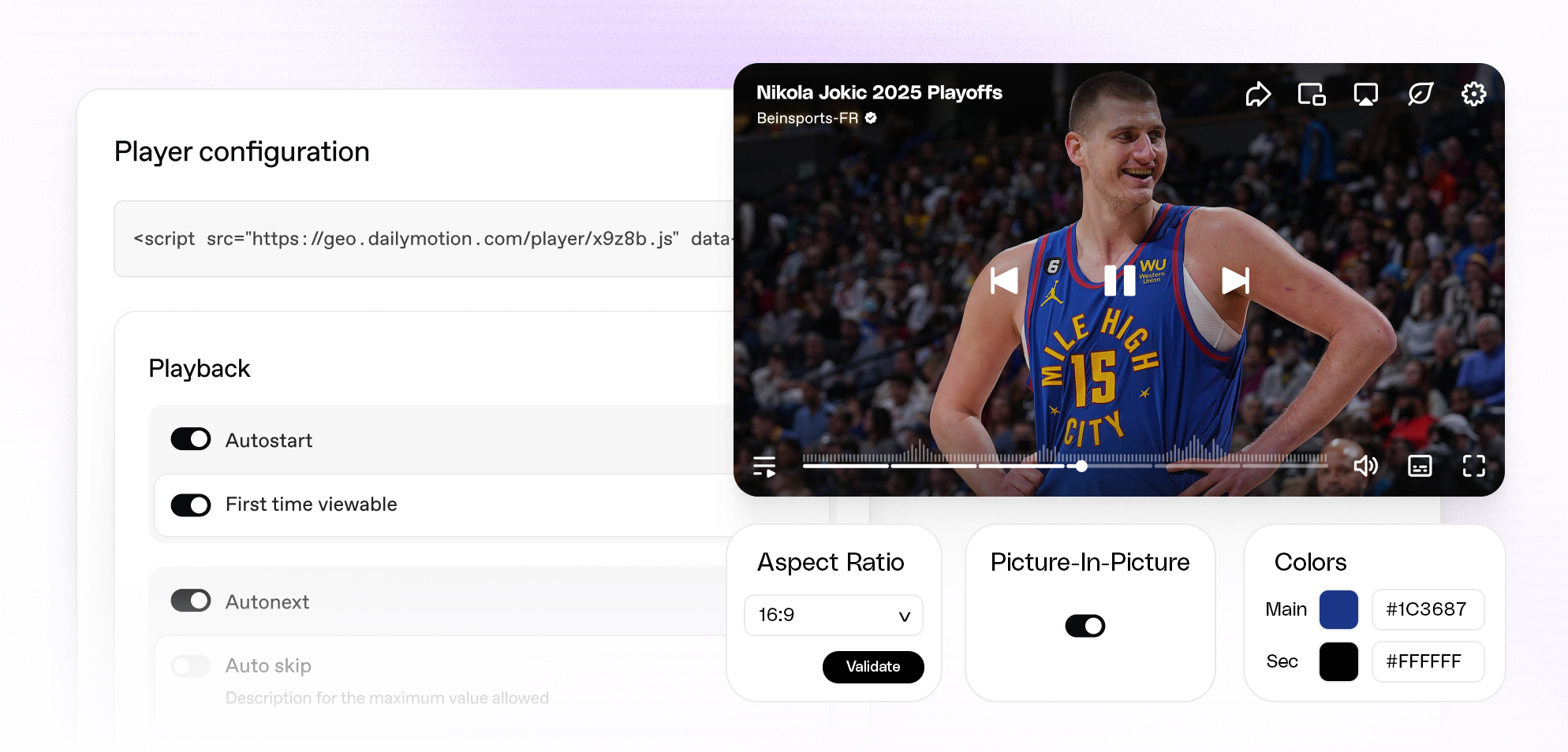Toggle the Picture-In-Picture switch
1568x752 pixels.
click(x=1085, y=626)
